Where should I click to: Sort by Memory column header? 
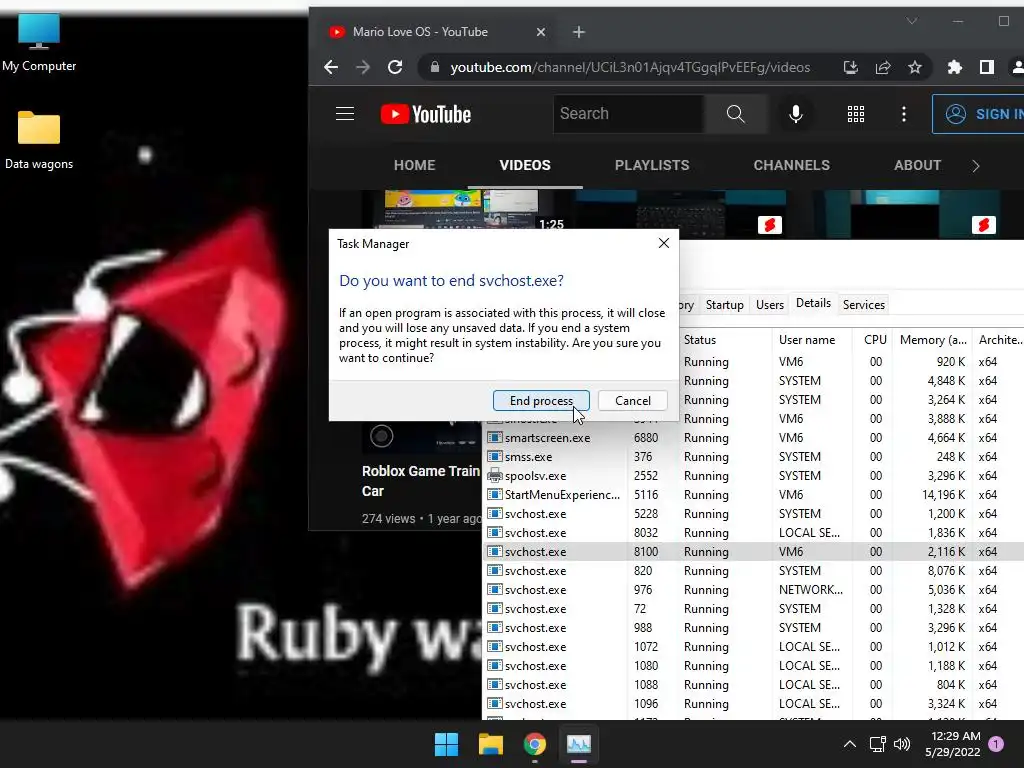932,340
